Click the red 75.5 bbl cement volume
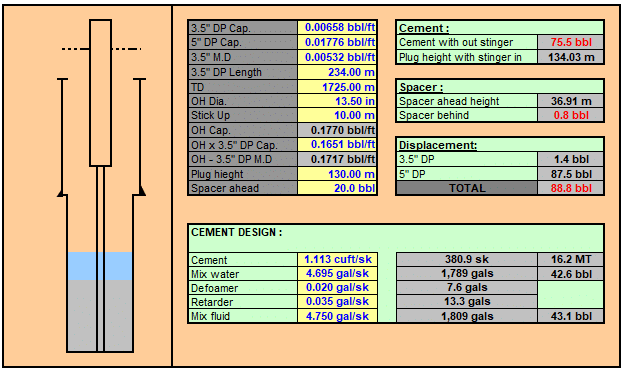 point(571,42)
